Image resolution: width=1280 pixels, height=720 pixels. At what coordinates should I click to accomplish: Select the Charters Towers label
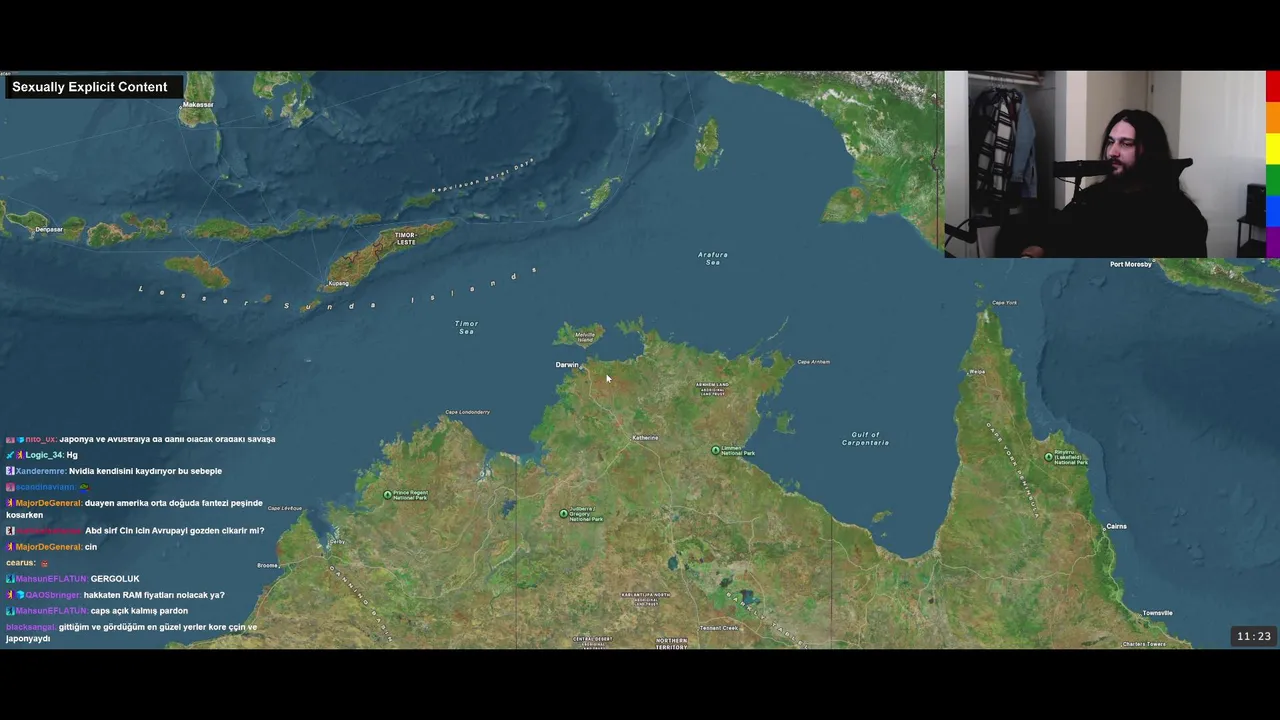point(1144,644)
